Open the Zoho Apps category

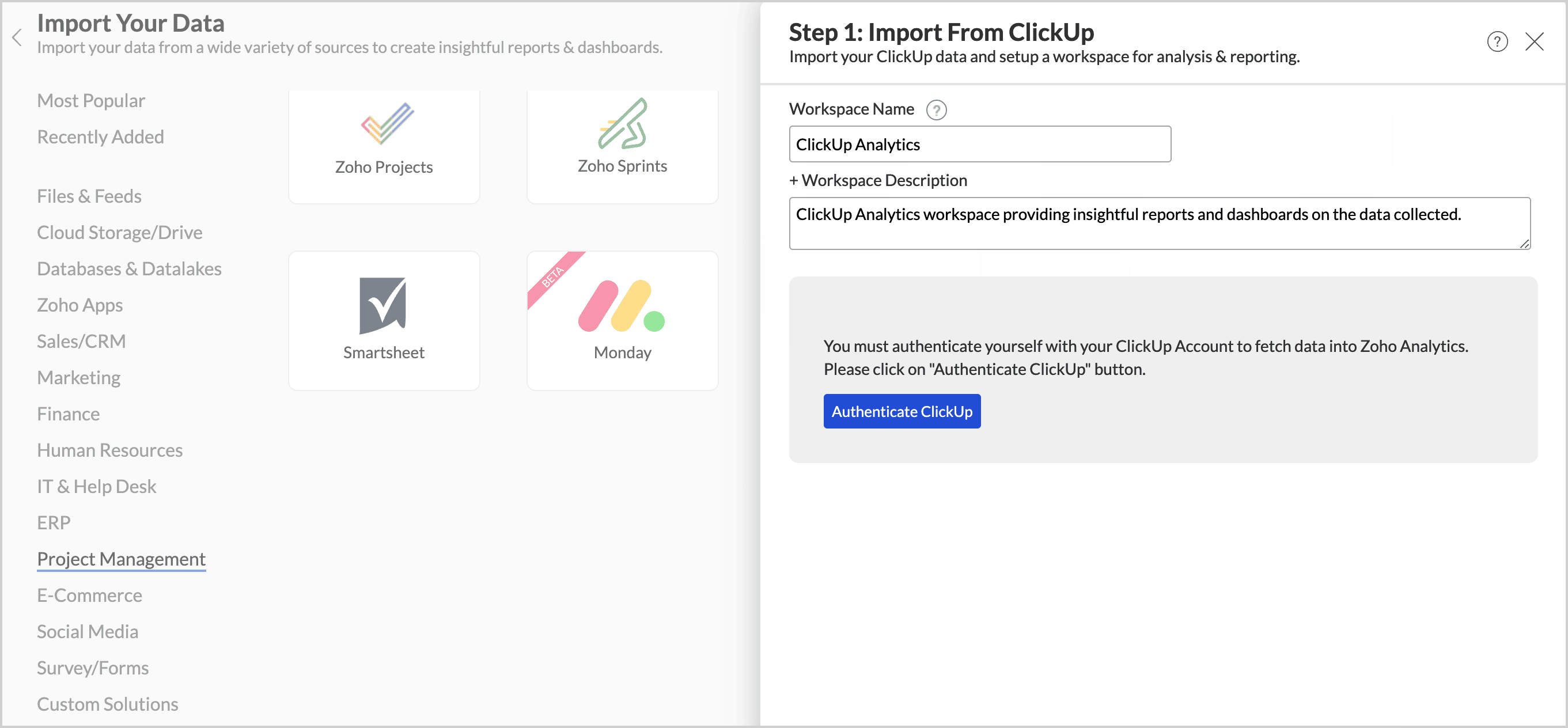pyautogui.click(x=79, y=305)
